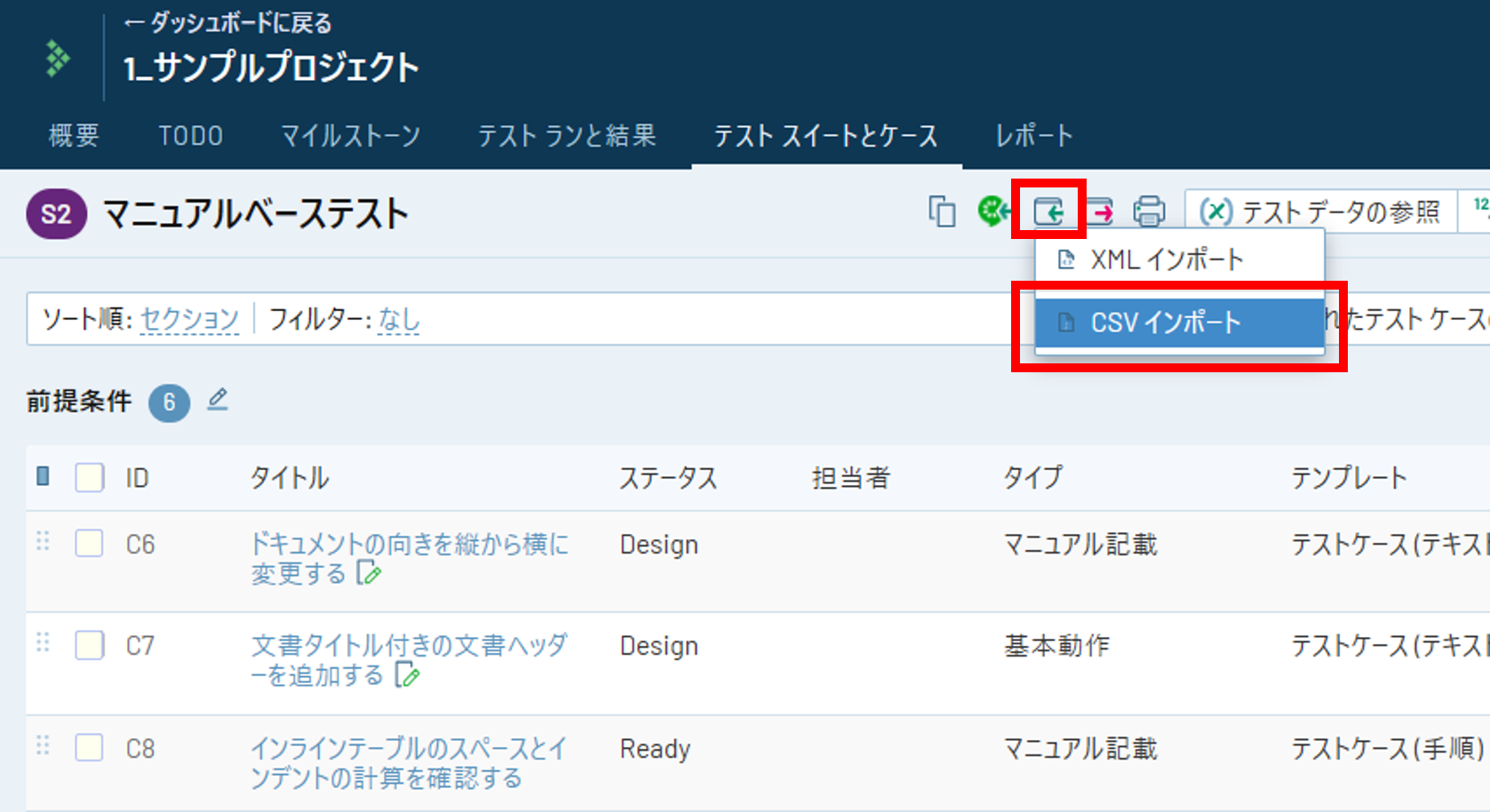Click the edit icon after C6 title
This screenshot has width=1490, height=812.
369,574
